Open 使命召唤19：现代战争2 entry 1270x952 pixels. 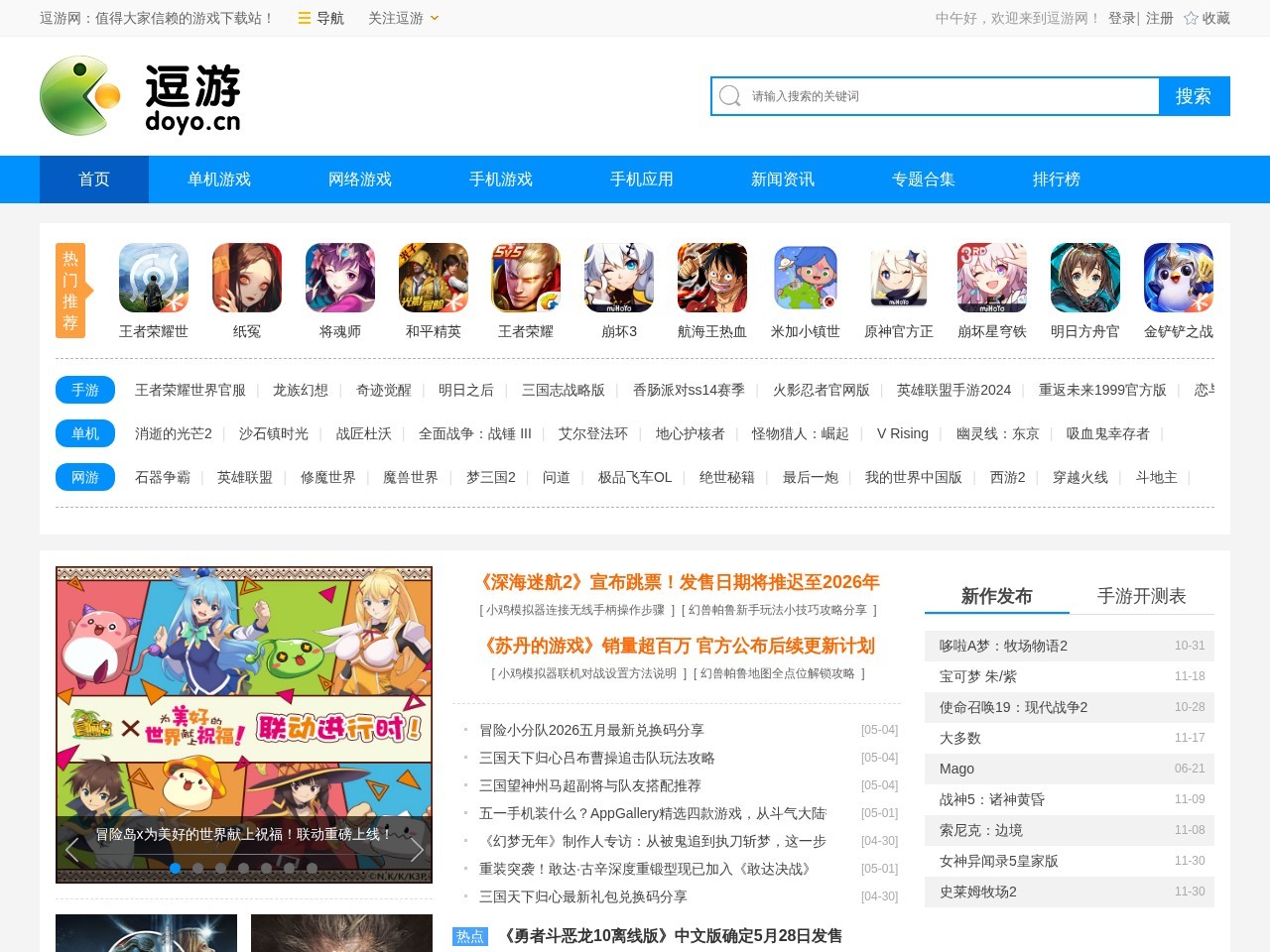(1070, 707)
